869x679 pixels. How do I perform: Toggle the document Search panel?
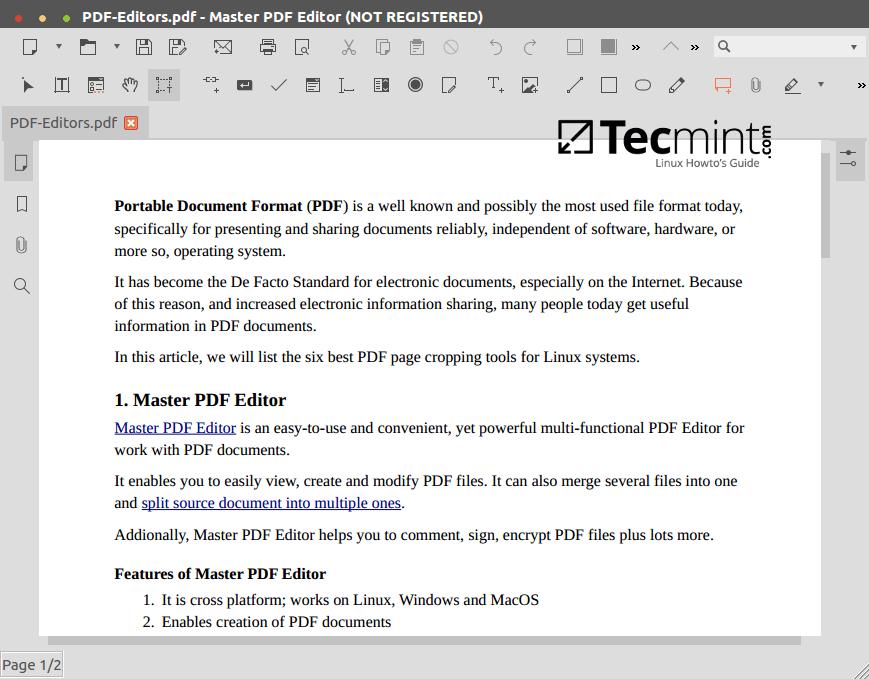pos(20,286)
